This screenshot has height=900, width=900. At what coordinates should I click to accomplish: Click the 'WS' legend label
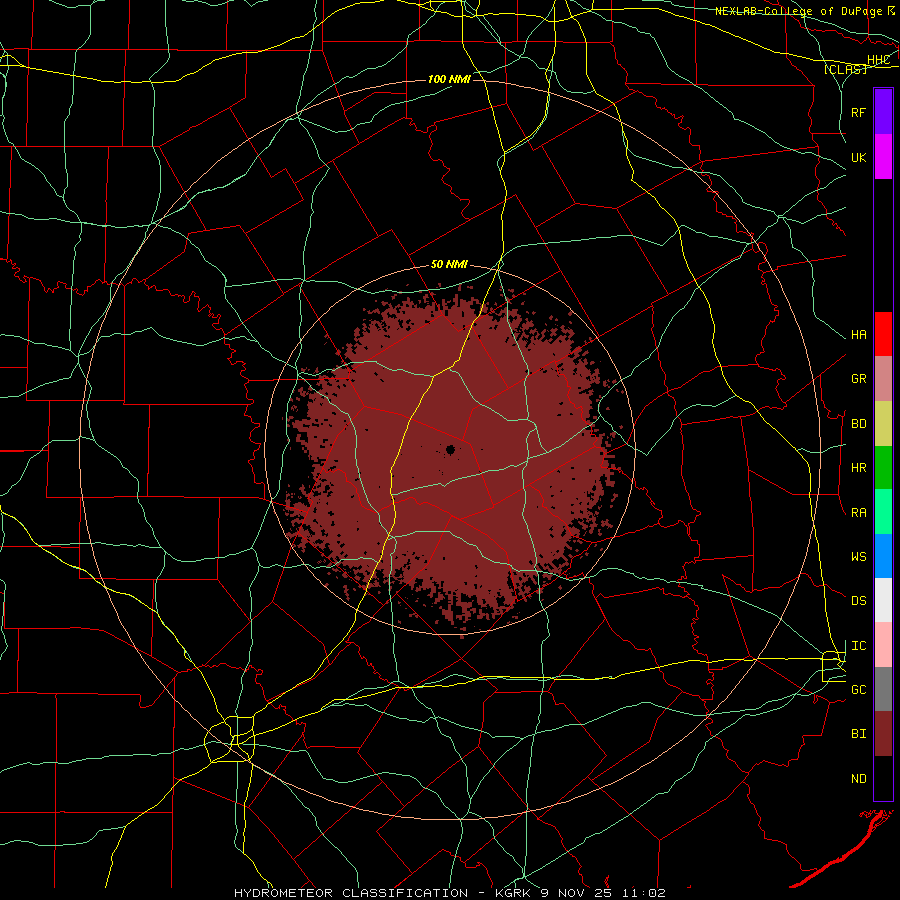[858, 557]
